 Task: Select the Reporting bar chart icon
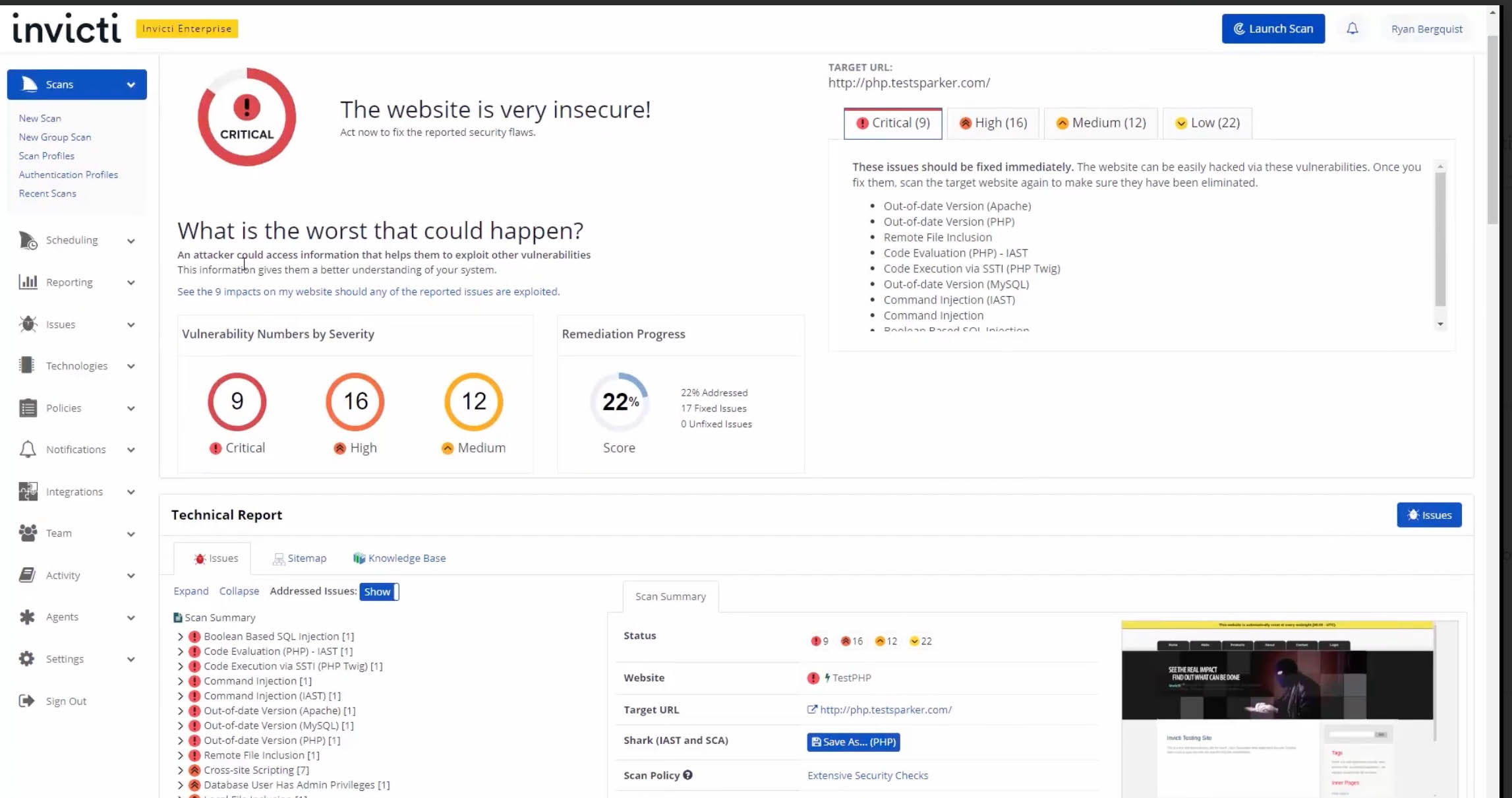coord(28,282)
